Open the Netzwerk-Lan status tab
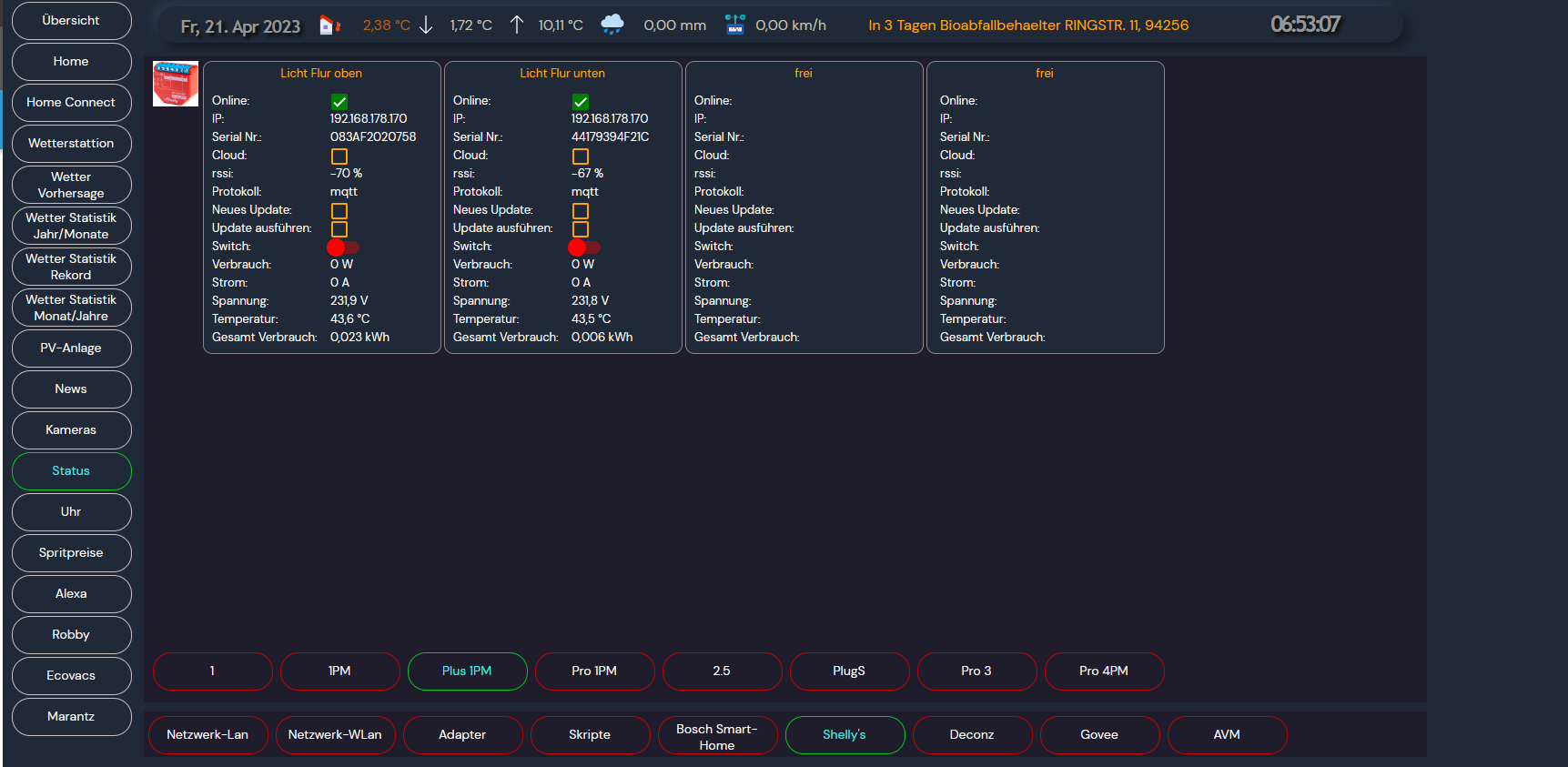The image size is (1568, 767). pos(207,734)
